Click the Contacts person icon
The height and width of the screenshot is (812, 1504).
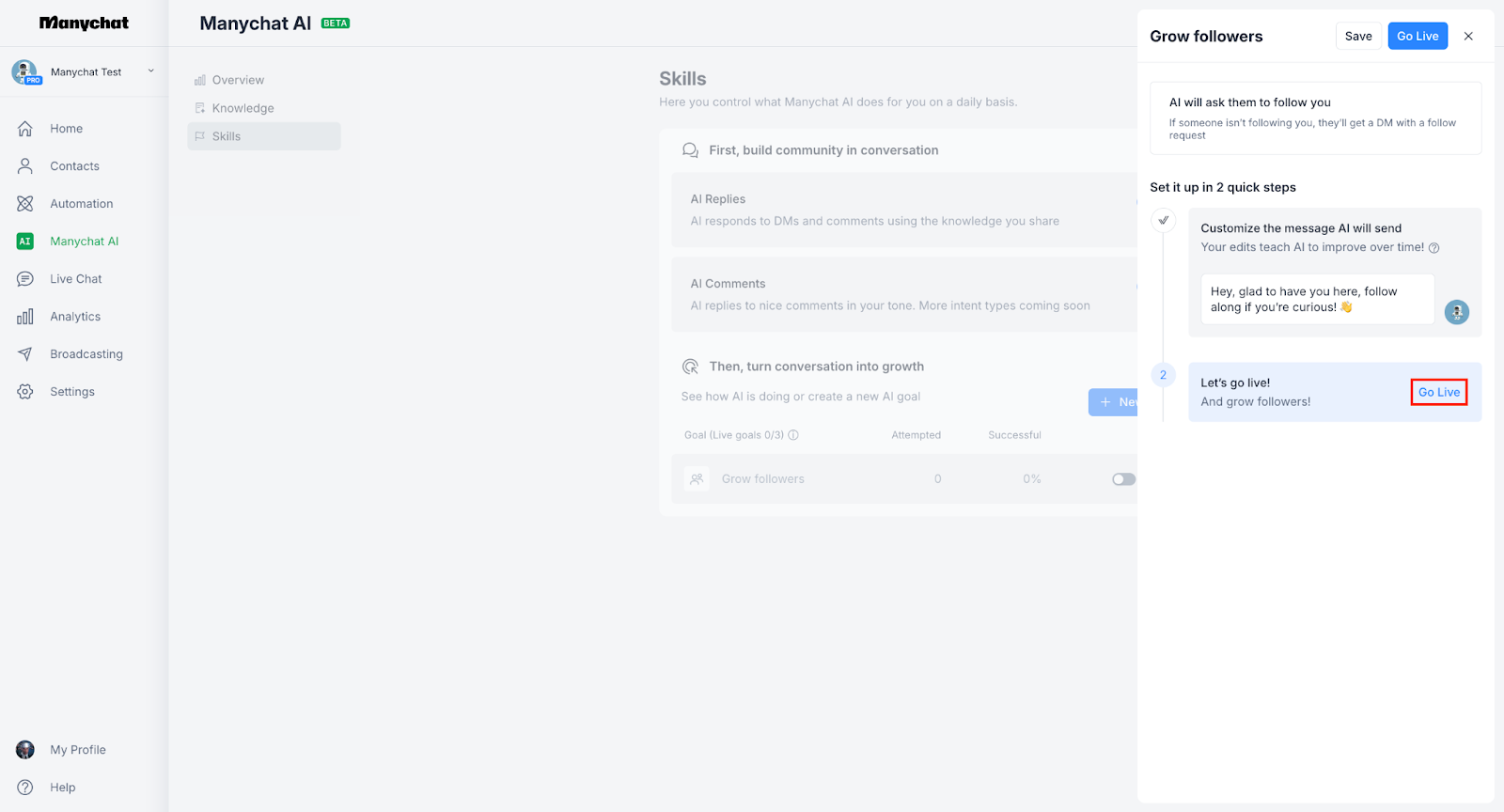(x=25, y=166)
